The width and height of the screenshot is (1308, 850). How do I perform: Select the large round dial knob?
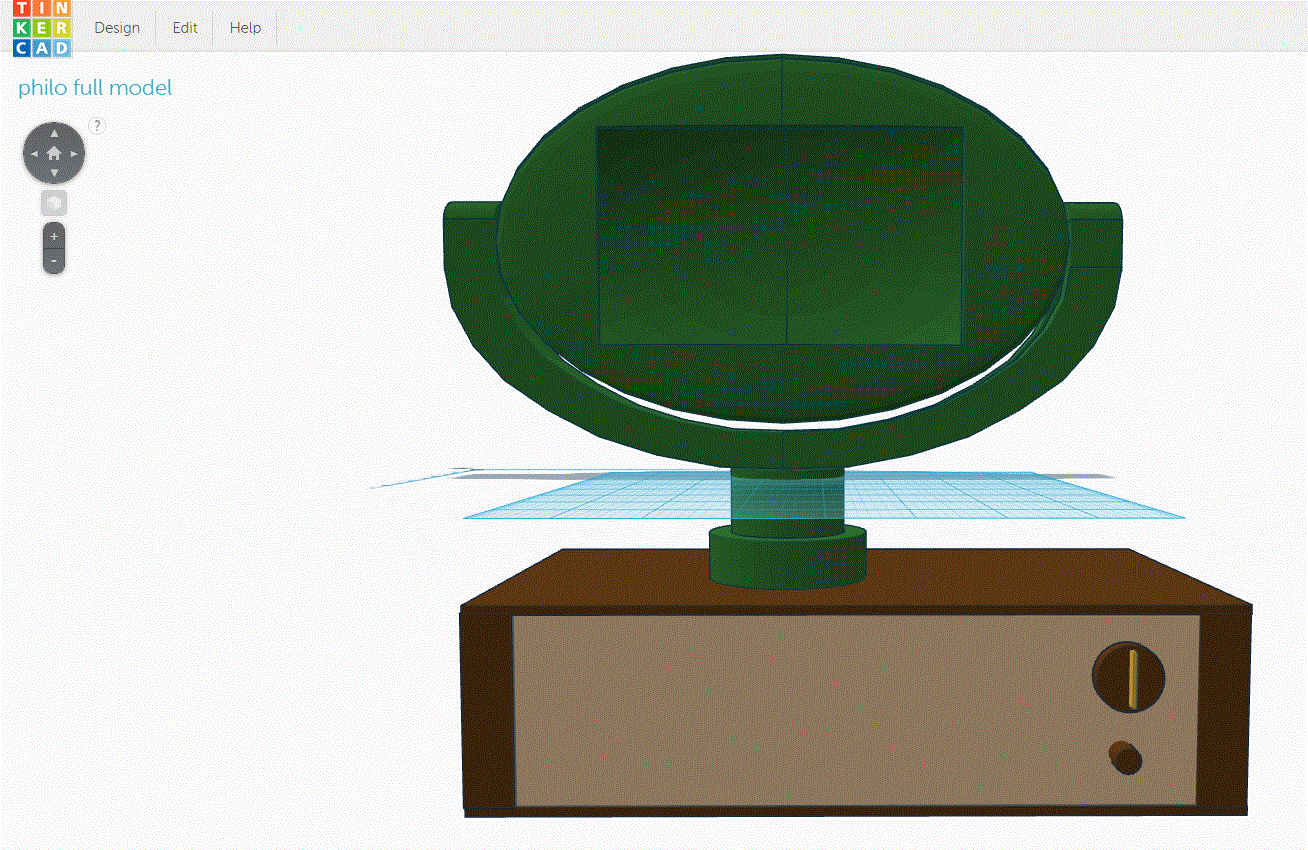[x=1129, y=677]
